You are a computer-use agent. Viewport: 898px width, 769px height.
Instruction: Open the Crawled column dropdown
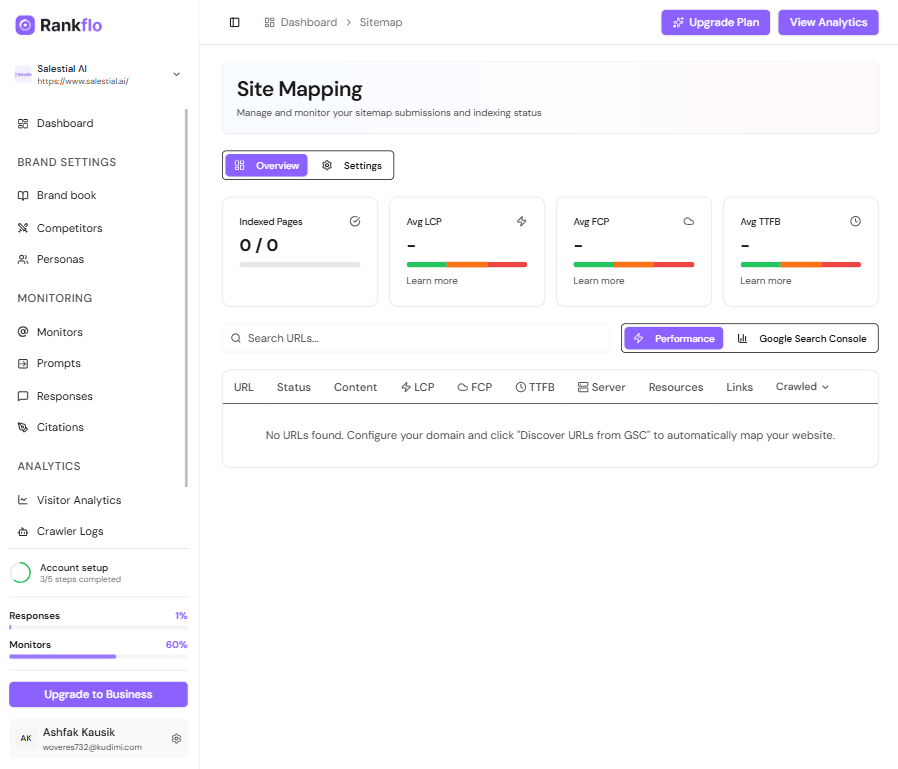point(801,386)
